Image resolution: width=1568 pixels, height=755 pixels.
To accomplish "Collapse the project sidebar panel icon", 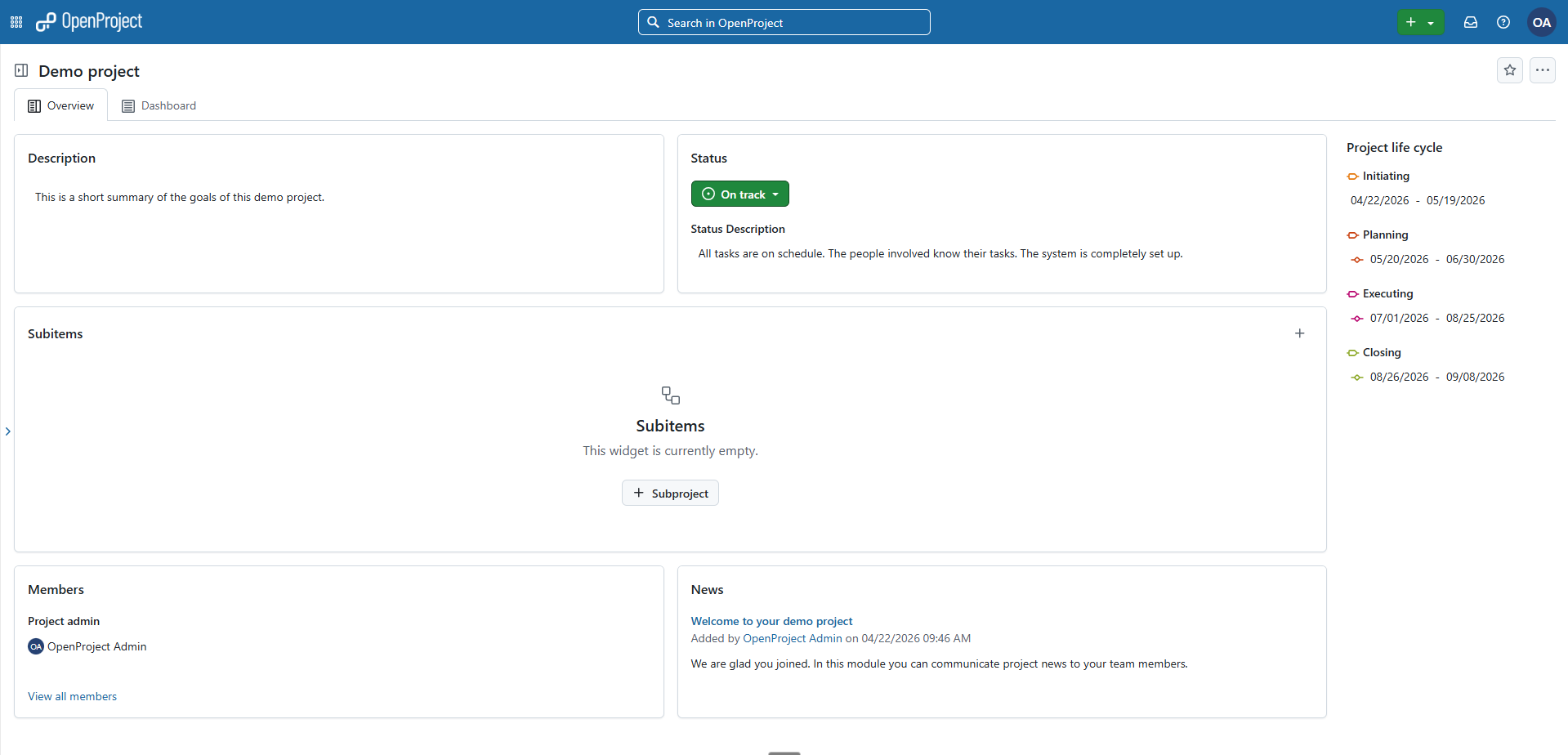I will 20,70.
